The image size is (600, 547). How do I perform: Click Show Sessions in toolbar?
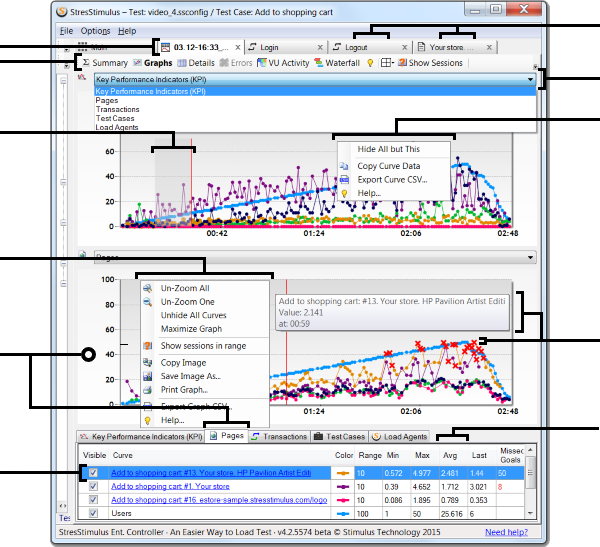pyautogui.click(x=430, y=63)
